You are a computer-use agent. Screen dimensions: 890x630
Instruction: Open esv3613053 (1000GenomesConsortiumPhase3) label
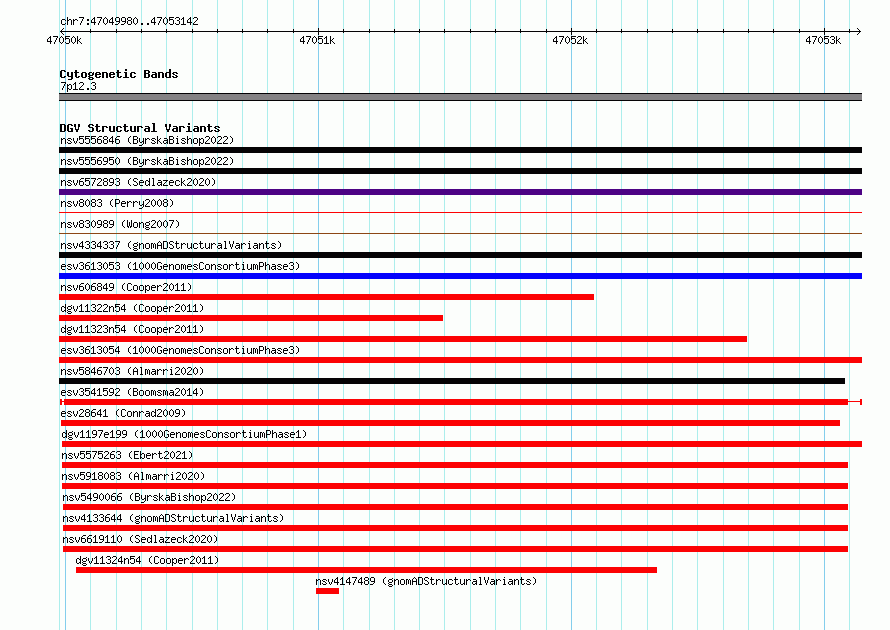tap(180, 266)
